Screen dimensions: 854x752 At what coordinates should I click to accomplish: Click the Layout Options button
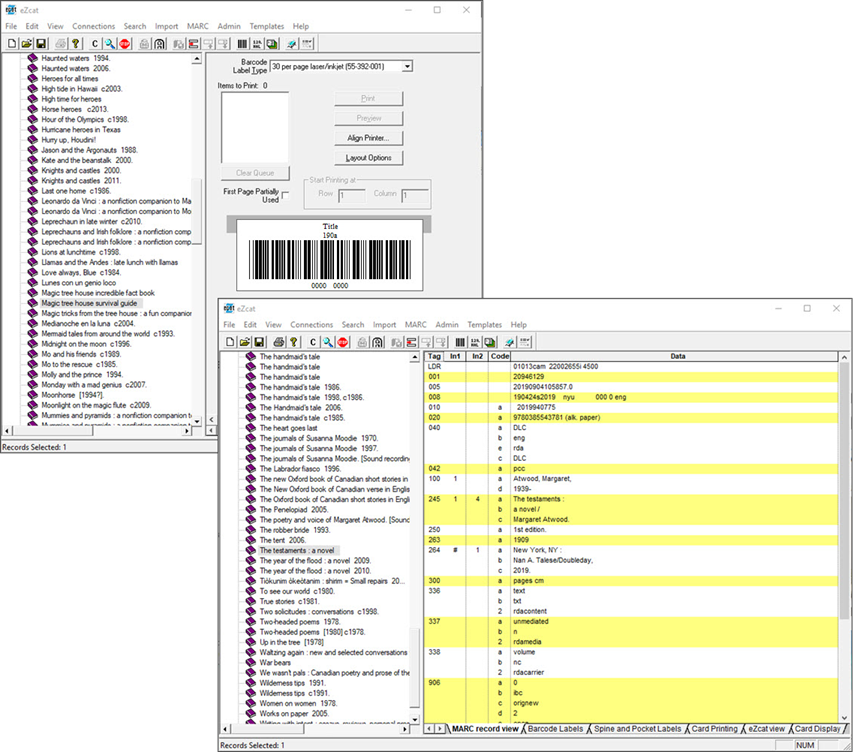368,158
